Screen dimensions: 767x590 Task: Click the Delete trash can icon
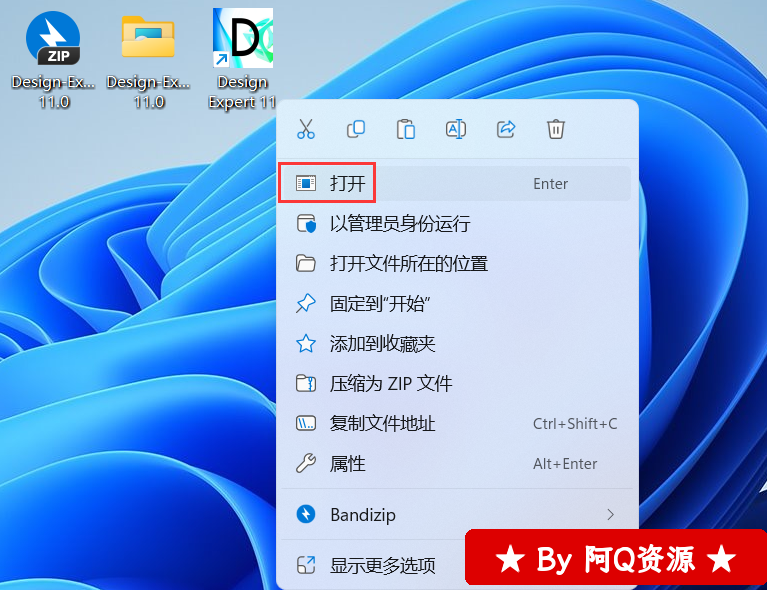(x=556, y=129)
